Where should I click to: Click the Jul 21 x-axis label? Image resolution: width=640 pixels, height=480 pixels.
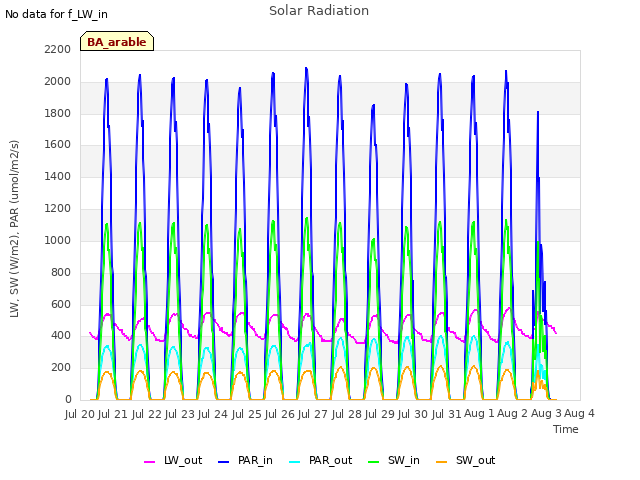point(113,414)
